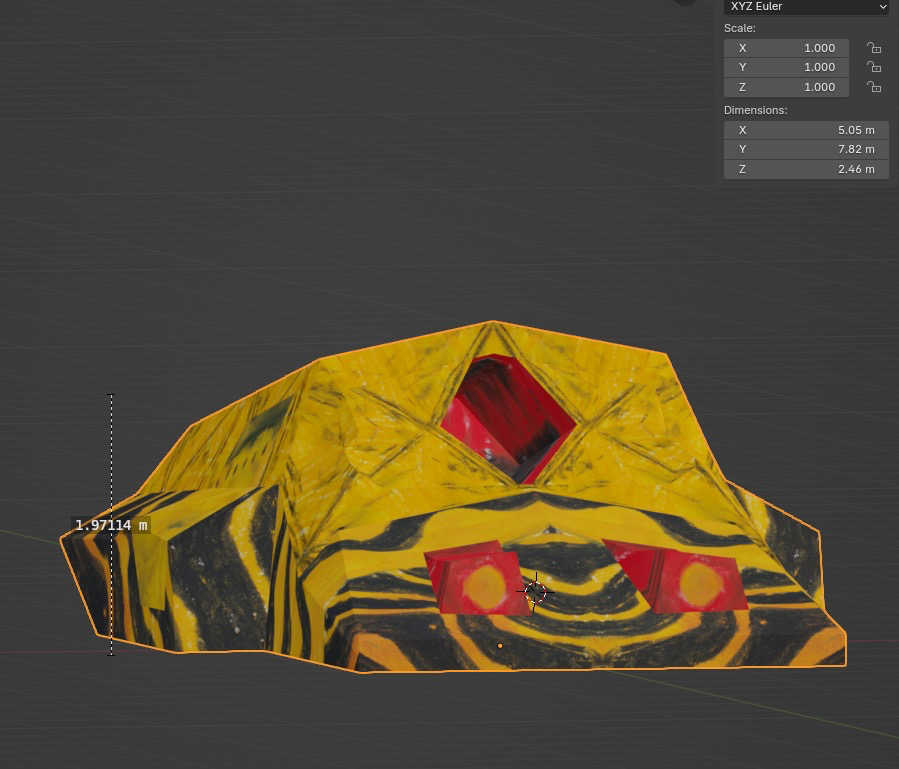The image size is (899, 769).
Task: Click the Dimensions Z field showing 2.46 m
Action: (805, 169)
